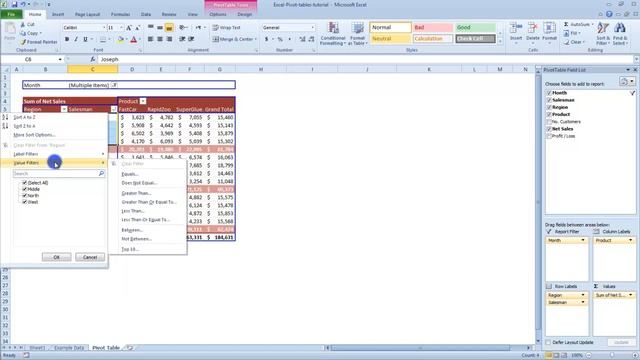Uncheck the Middle region checkbox
Image resolution: width=640 pixels, height=360 pixels.
click(x=24, y=189)
